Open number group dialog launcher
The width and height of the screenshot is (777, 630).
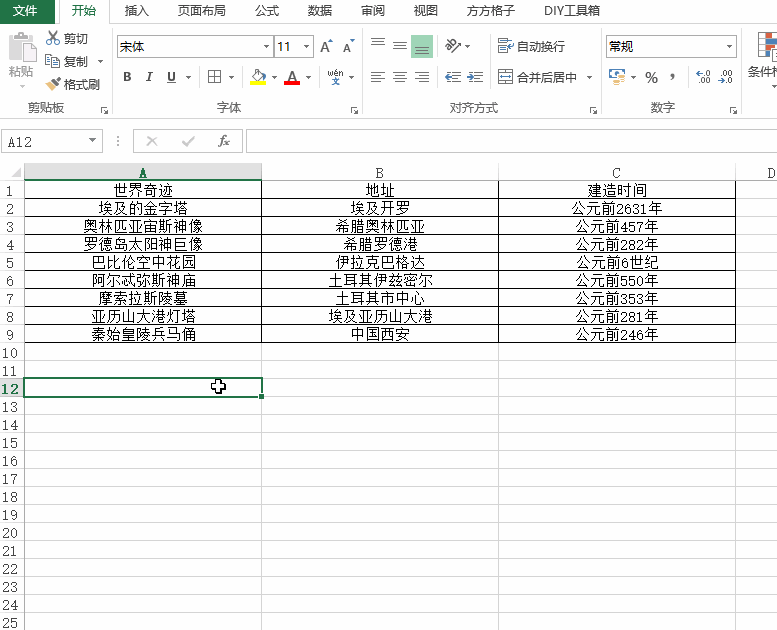tap(733, 111)
